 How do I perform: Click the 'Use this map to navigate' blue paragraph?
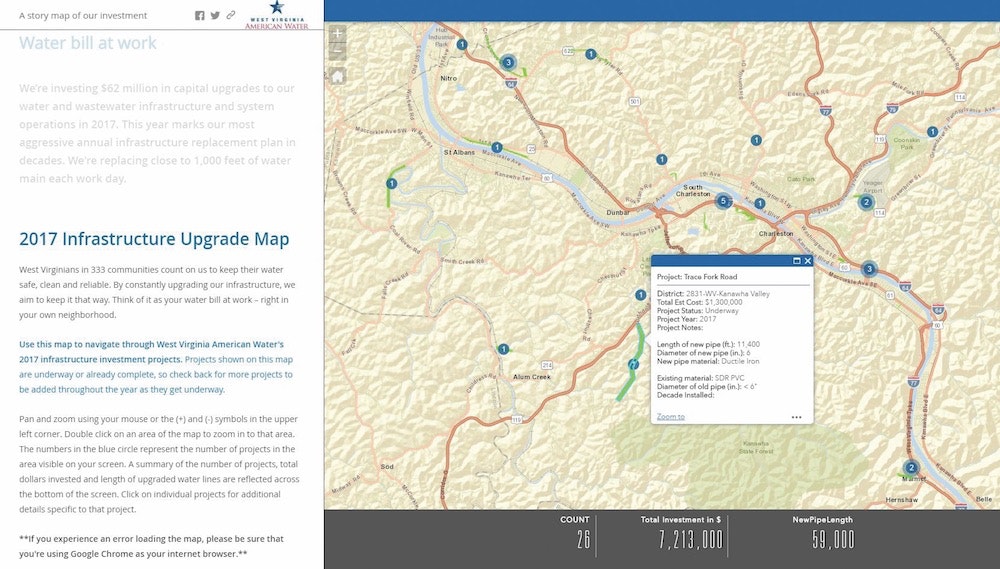156,367
